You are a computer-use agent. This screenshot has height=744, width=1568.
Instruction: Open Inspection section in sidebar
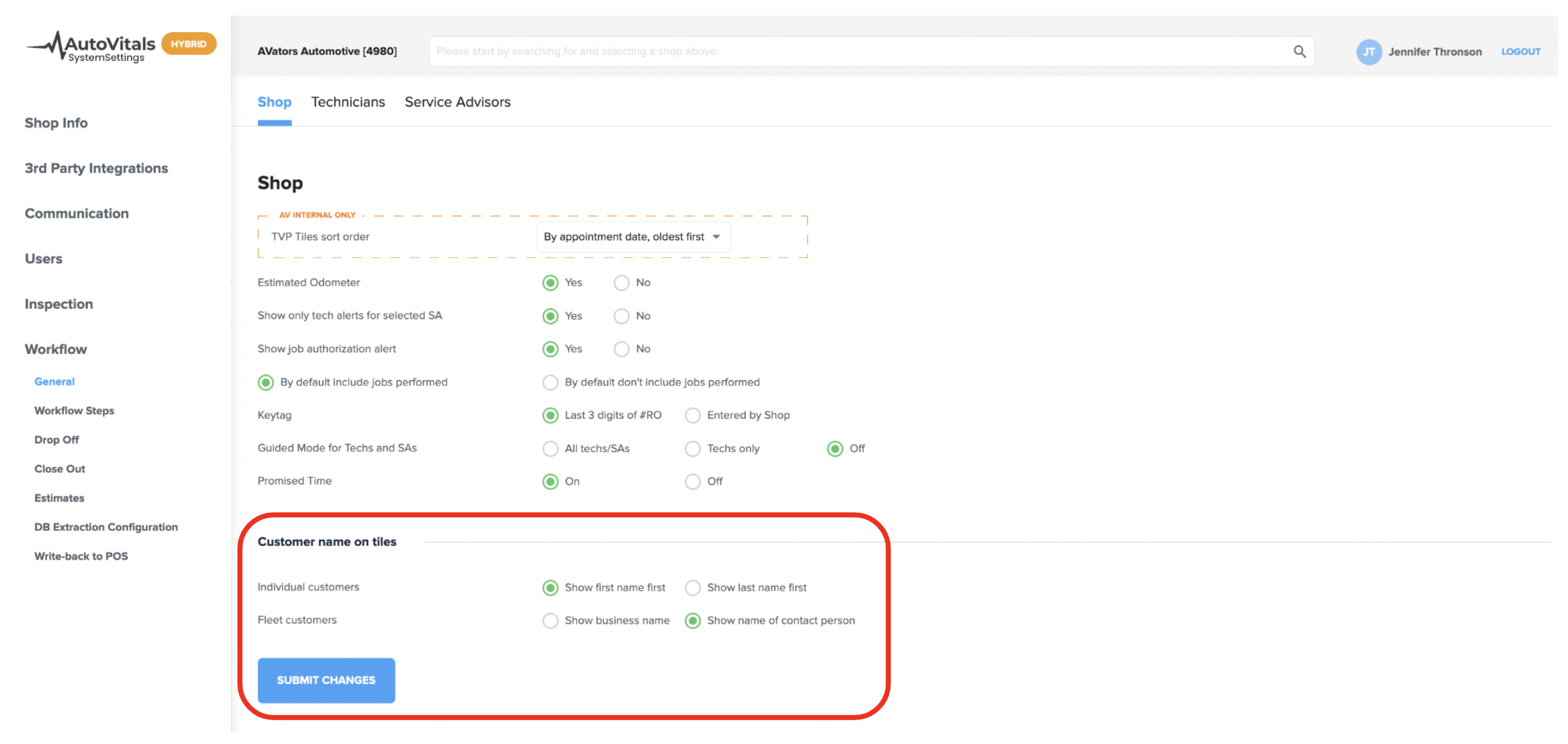(x=58, y=304)
